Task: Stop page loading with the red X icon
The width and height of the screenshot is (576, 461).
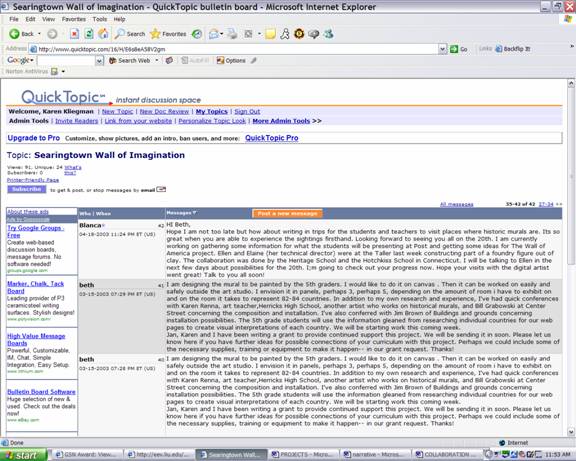Action: (x=74, y=34)
